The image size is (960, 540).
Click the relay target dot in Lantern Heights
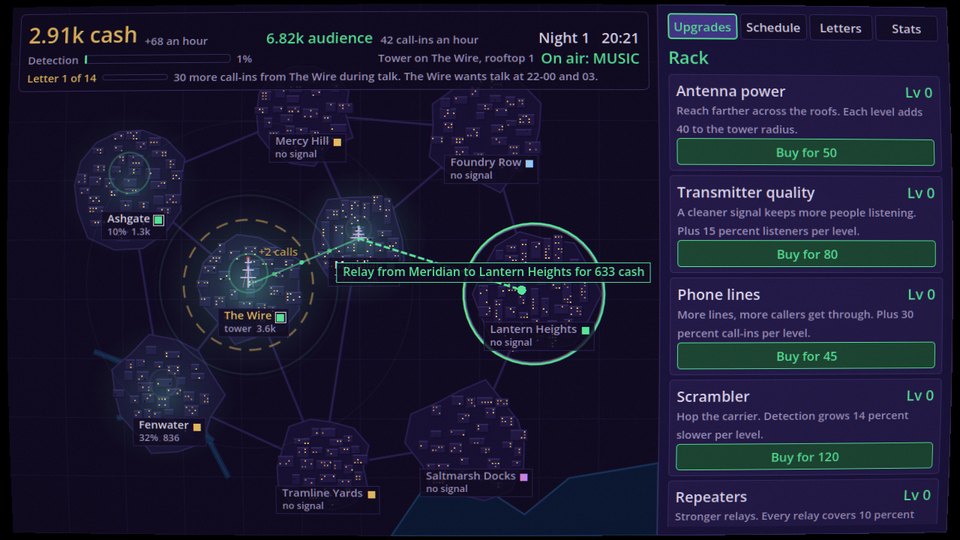click(522, 290)
